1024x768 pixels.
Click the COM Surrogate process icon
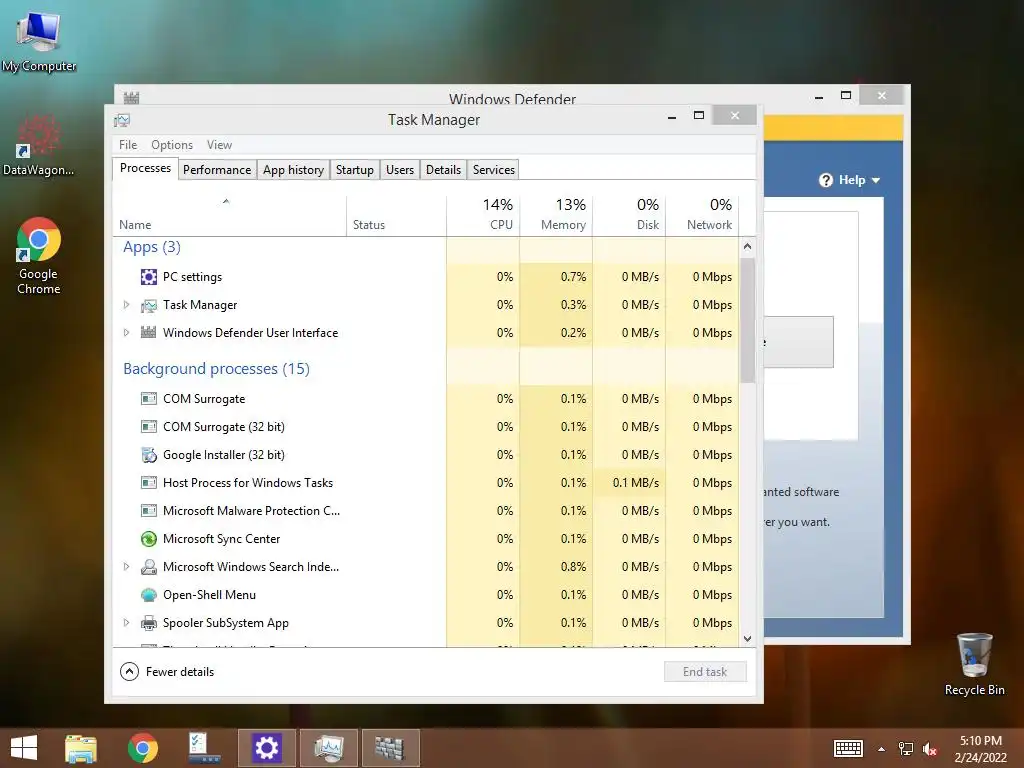(x=148, y=398)
